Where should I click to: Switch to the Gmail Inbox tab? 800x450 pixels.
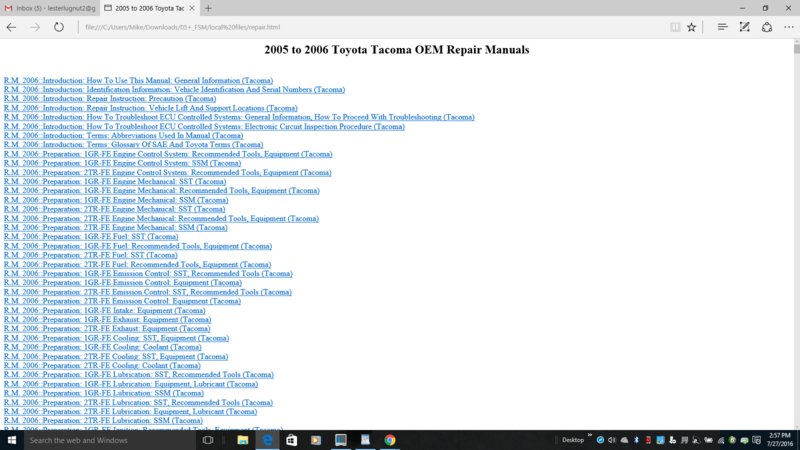point(50,8)
